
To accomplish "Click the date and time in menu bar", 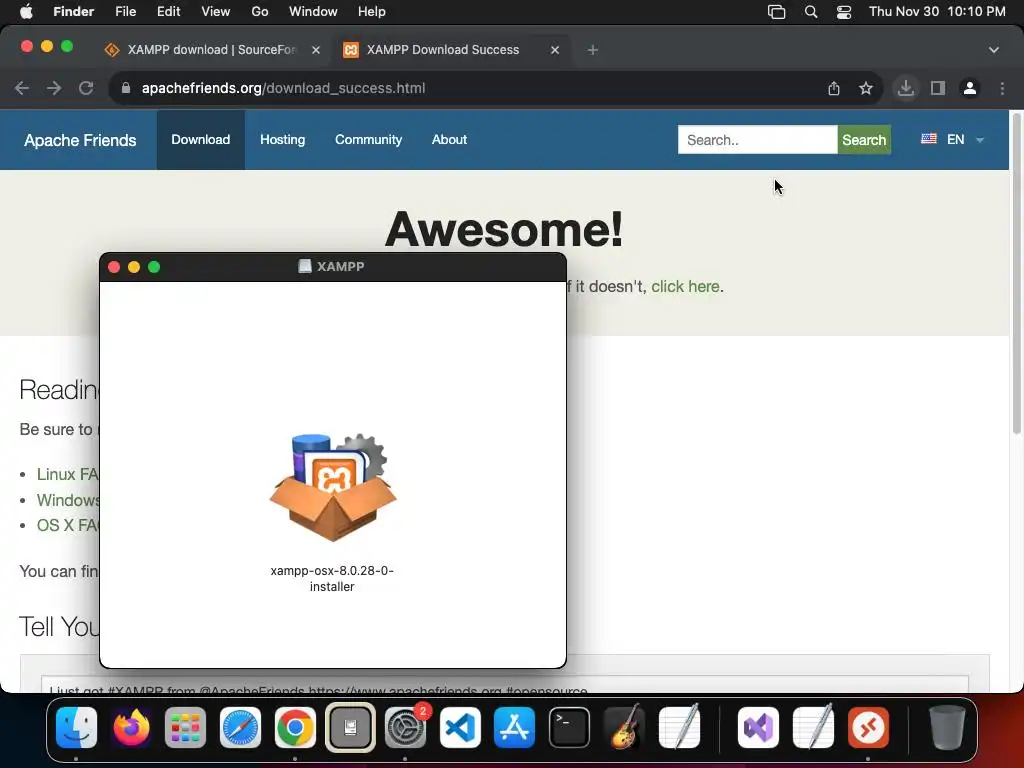I will pyautogui.click(x=937, y=12).
